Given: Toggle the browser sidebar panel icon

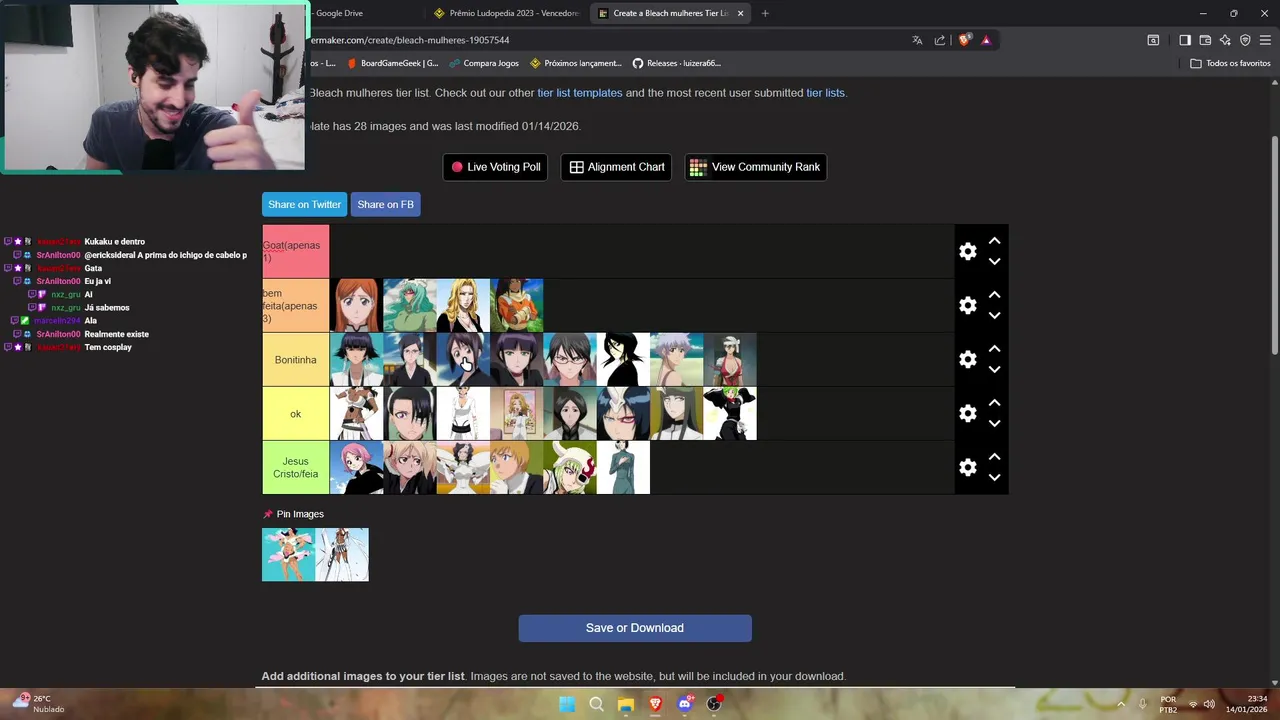Looking at the screenshot, I should tap(1185, 40).
